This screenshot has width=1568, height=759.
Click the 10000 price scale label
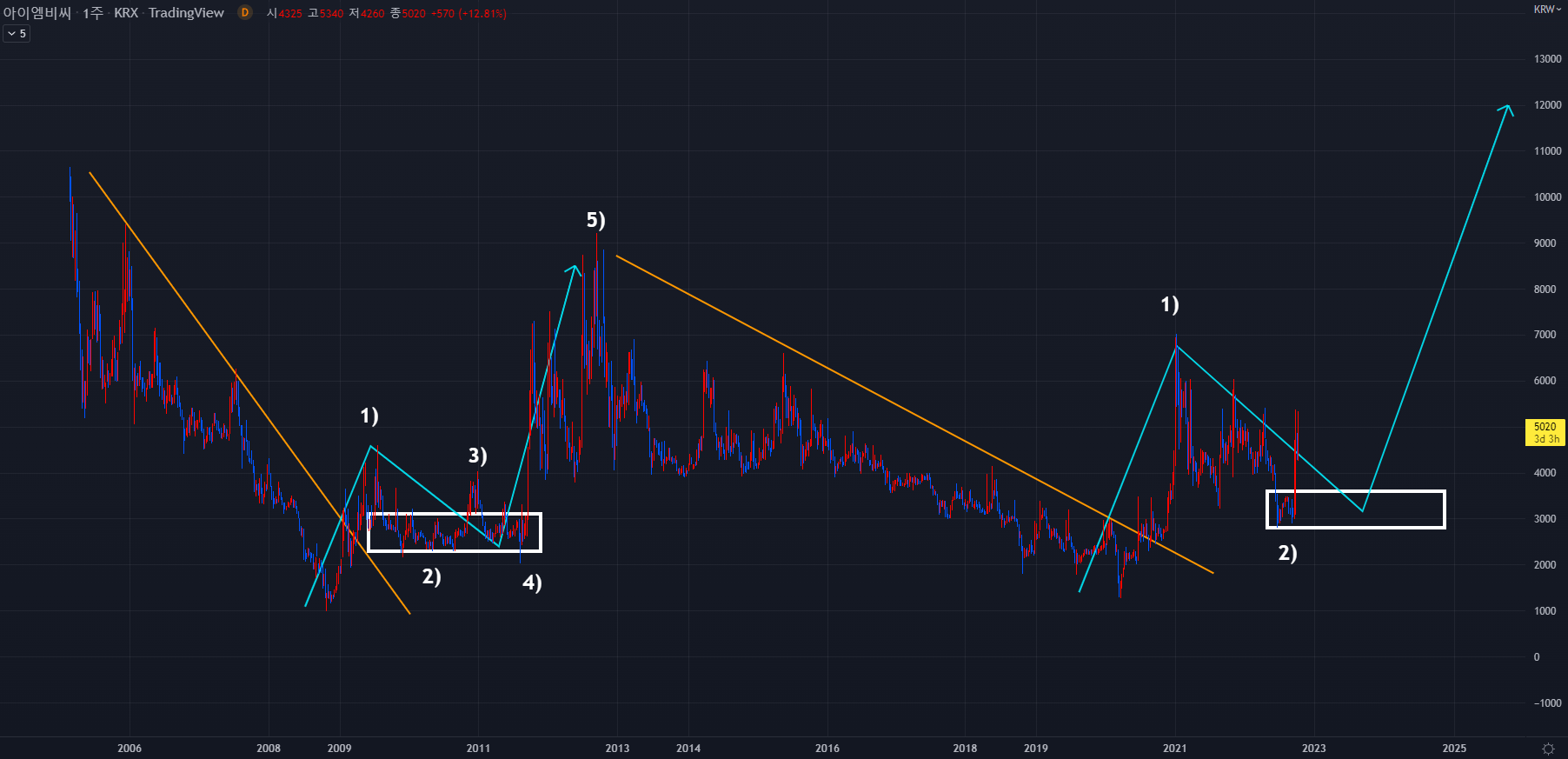tap(1547, 197)
